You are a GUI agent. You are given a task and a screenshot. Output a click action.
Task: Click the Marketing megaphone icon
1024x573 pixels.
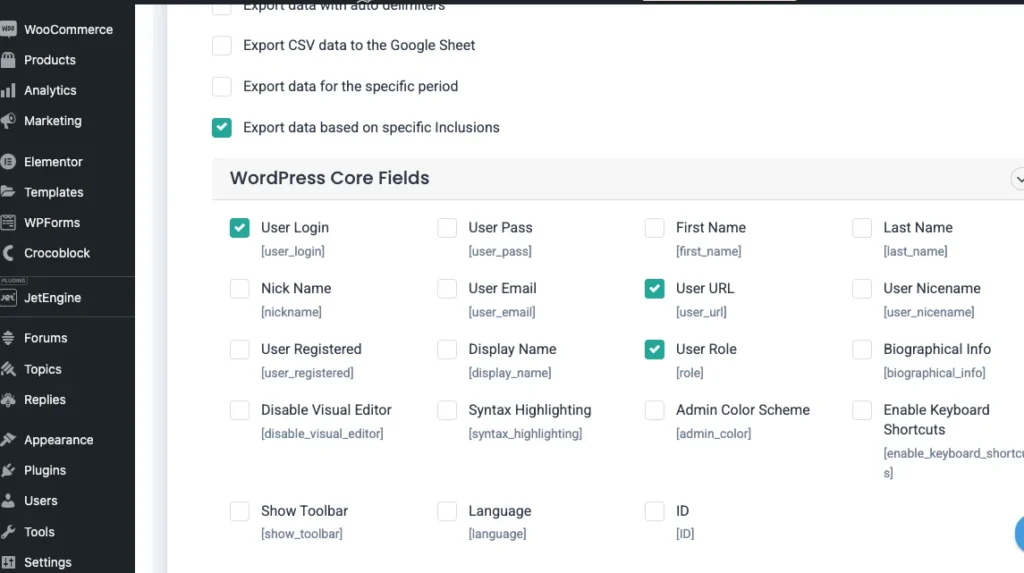coord(8,121)
